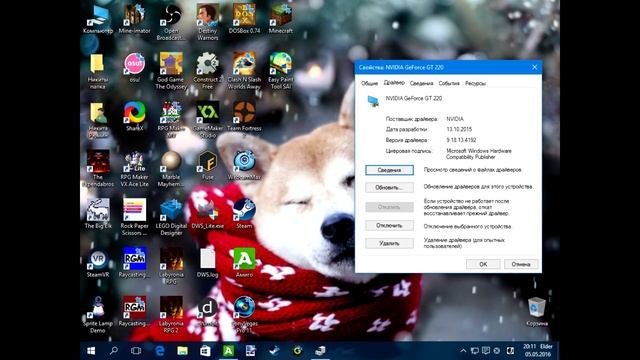Select The Big Elk icon
Viewport: 640px width, 360px height.
coord(98,213)
